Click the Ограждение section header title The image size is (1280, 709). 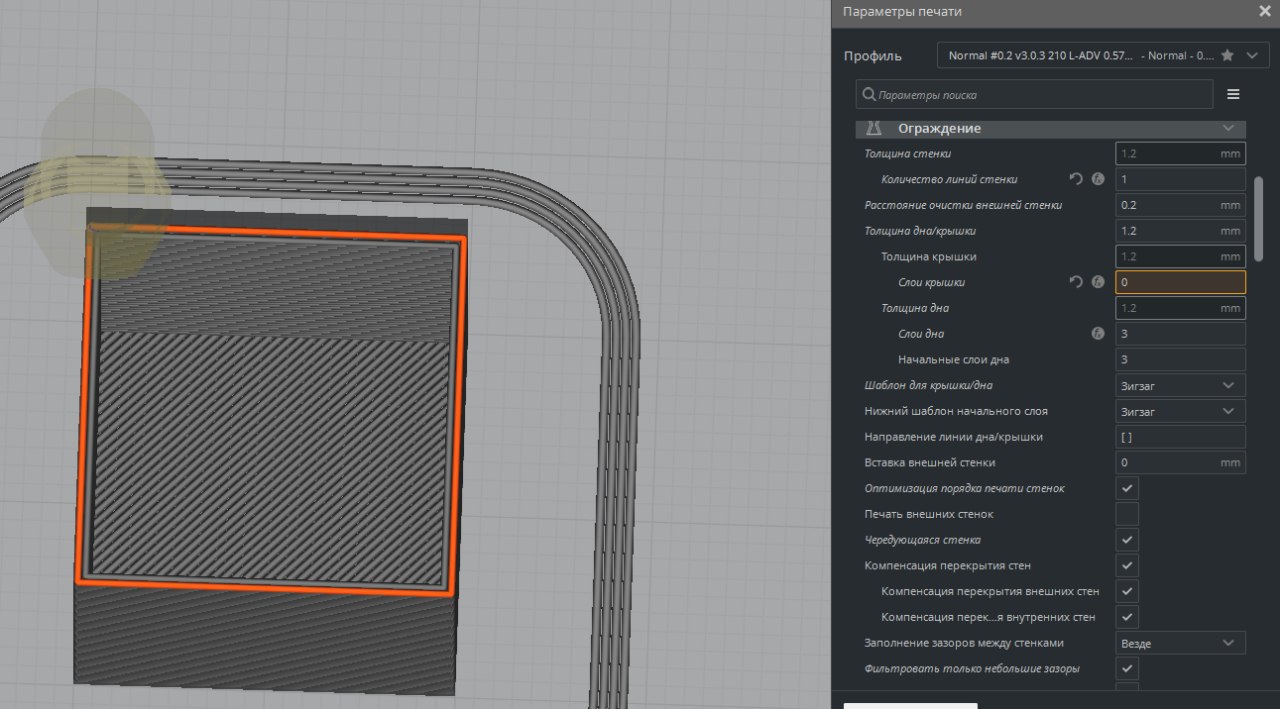[x=939, y=129]
